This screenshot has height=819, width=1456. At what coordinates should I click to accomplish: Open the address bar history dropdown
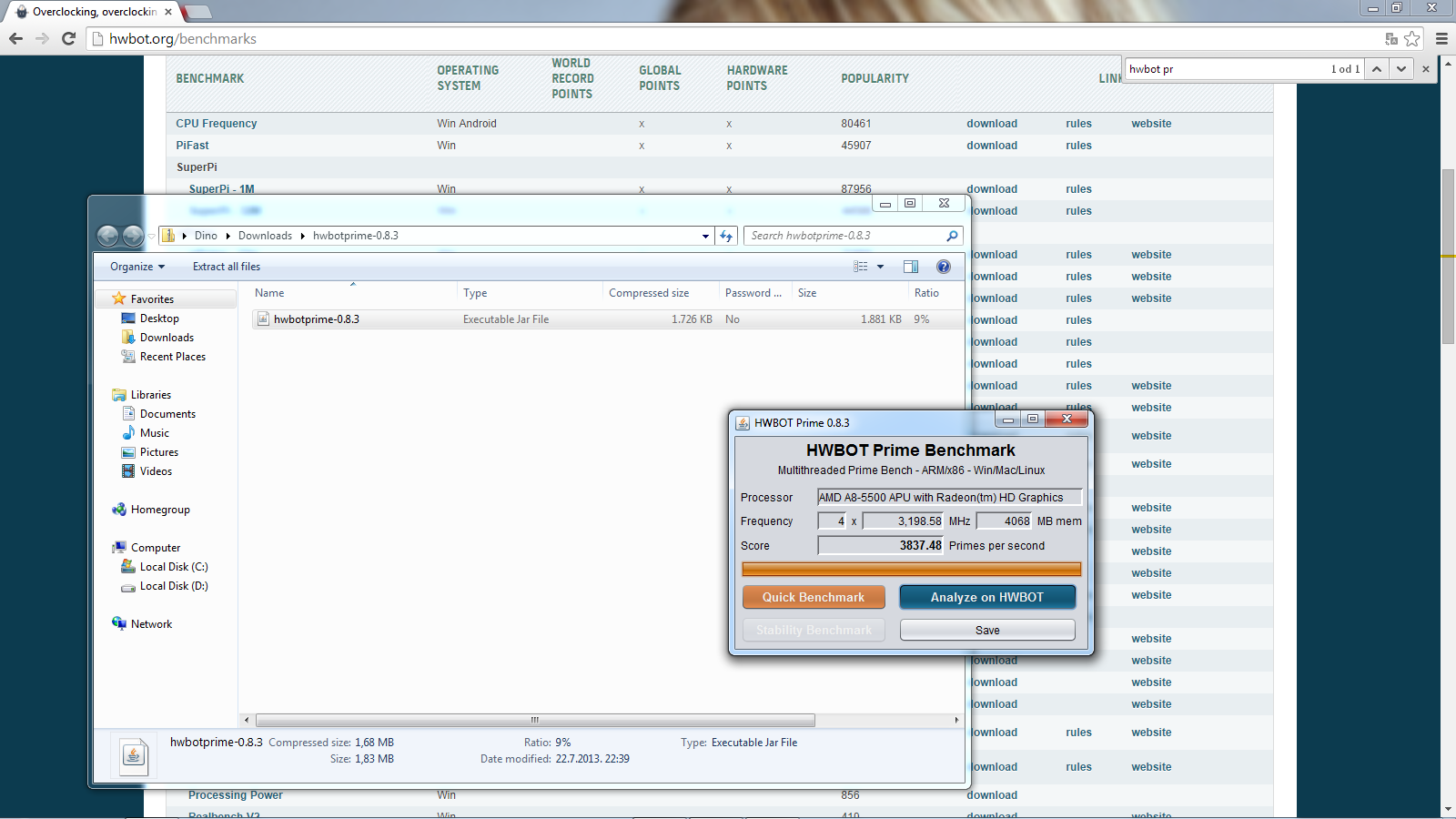click(705, 236)
